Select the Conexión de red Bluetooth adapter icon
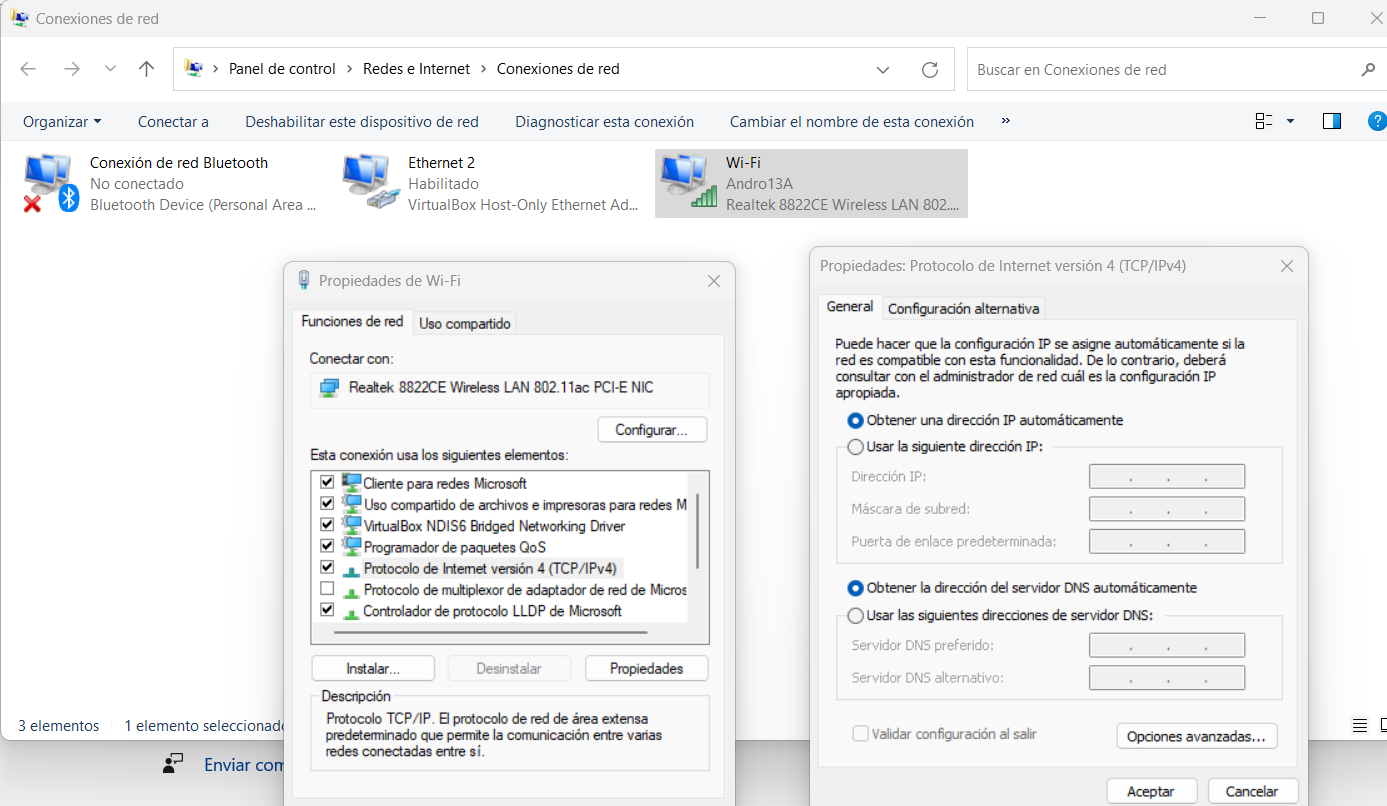The image size is (1387, 806). (x=50, y=184)
